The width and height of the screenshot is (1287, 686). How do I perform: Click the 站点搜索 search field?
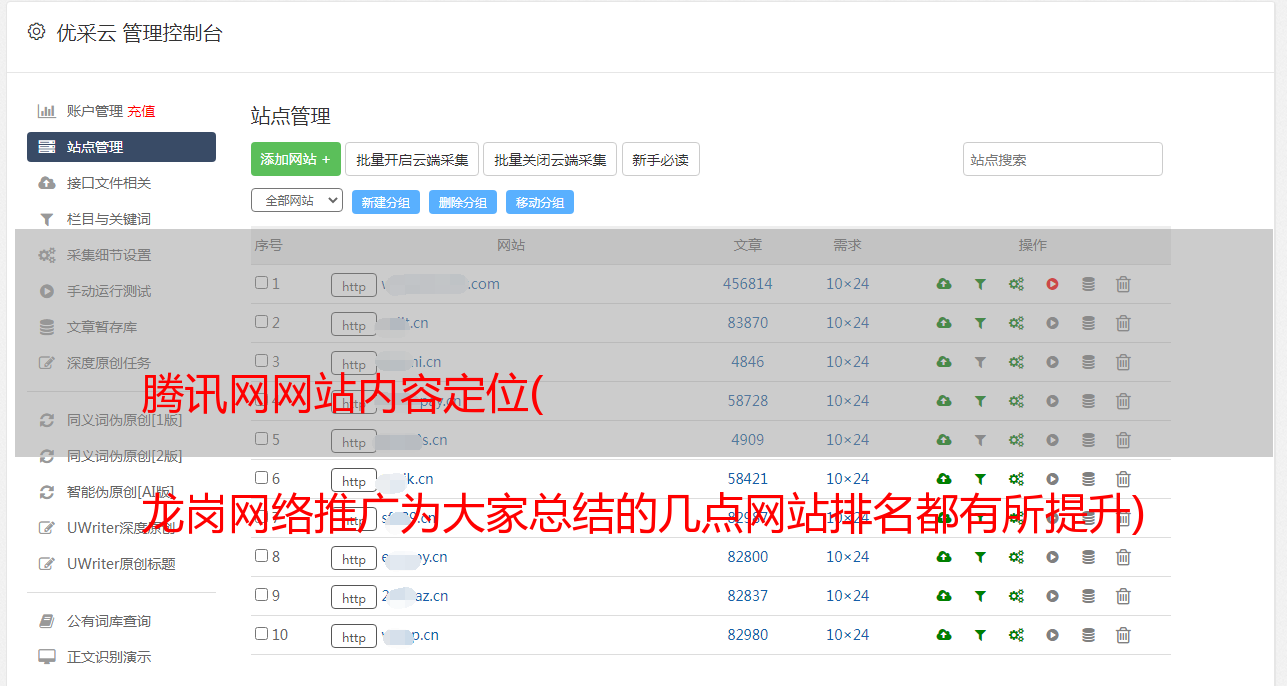tap(1063, 159)
